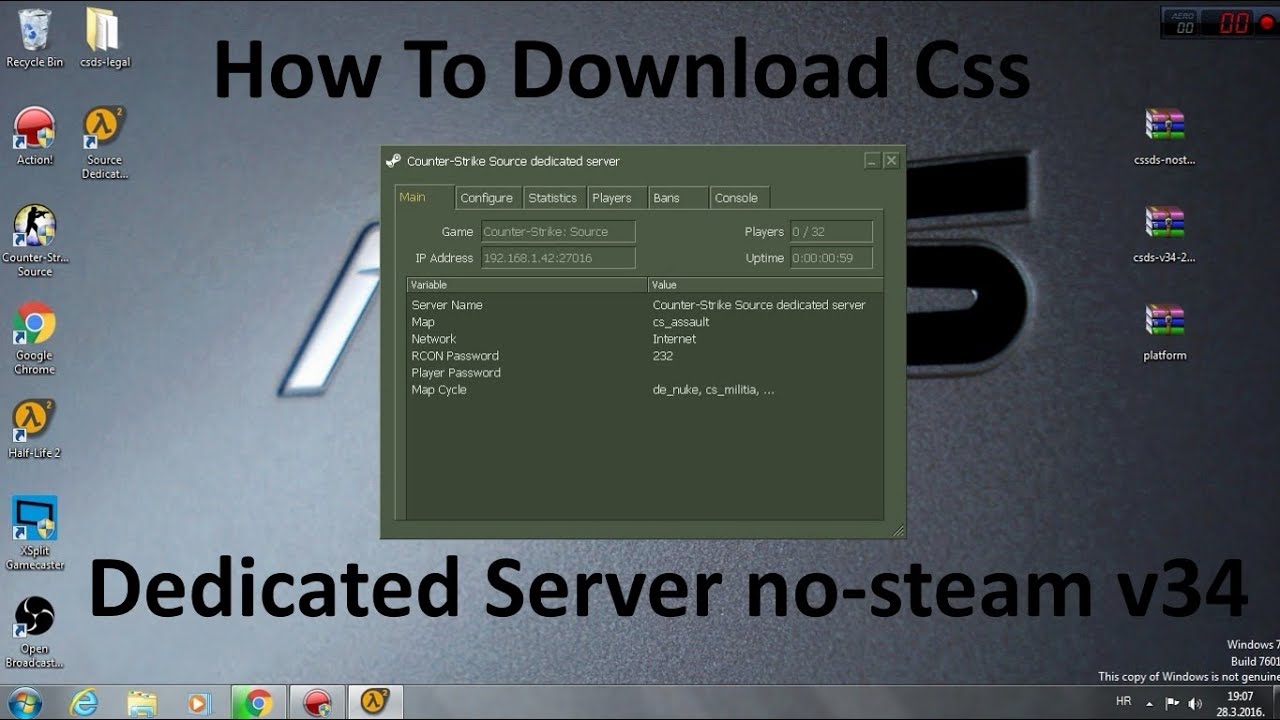1280x720 pixels.
Task: Minimize the dedicated server window
Action: point(872,160)
